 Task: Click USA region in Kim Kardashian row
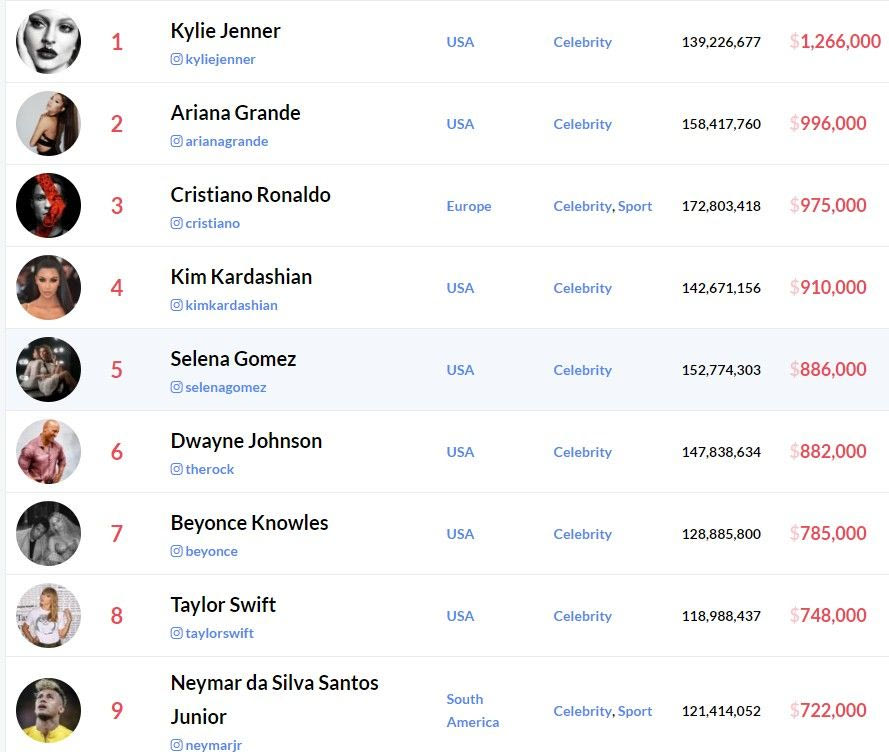click(460, 288)
